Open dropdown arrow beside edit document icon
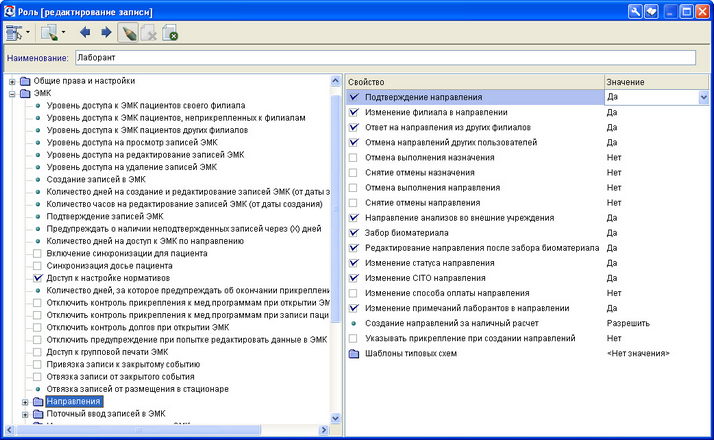Viewport: 714px width, 440px height. coord(63,32)
